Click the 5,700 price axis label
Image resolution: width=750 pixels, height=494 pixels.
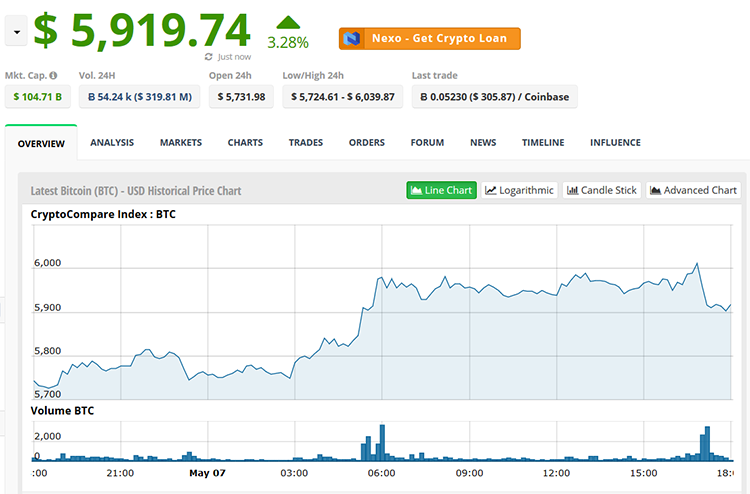[x=47, y=394]
